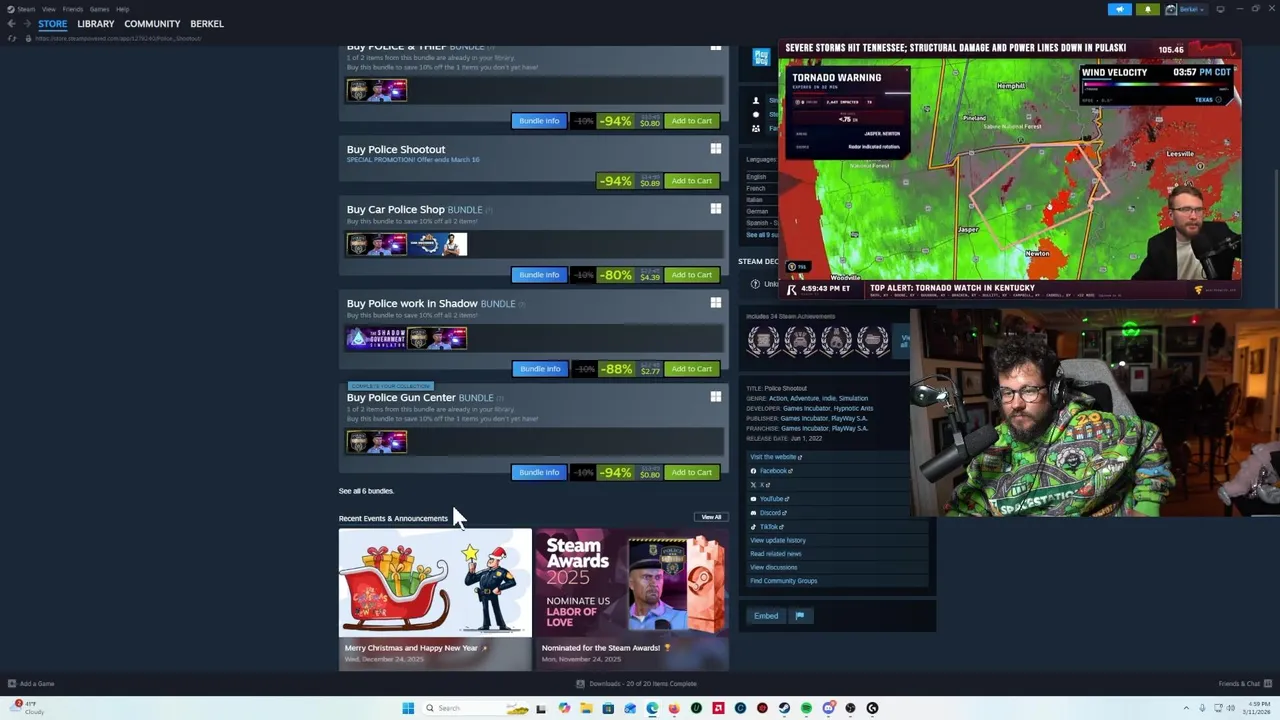The image size is (1280, 720).
Task: Click Berkel profile avatar in header
Action: coord(1171,9)
